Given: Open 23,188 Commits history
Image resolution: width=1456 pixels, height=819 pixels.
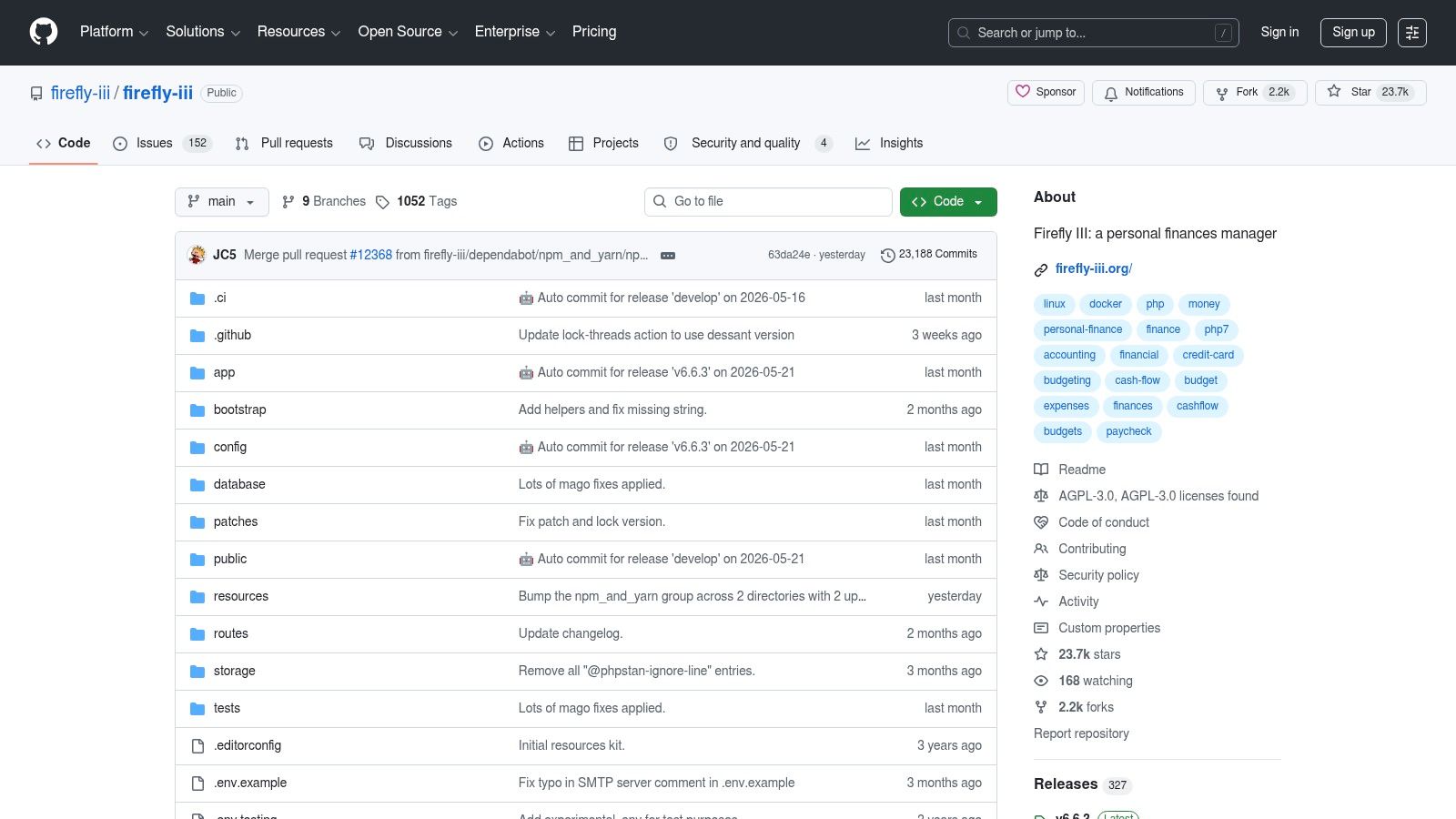Looking at the screenshot, I should tap(929, 255).
